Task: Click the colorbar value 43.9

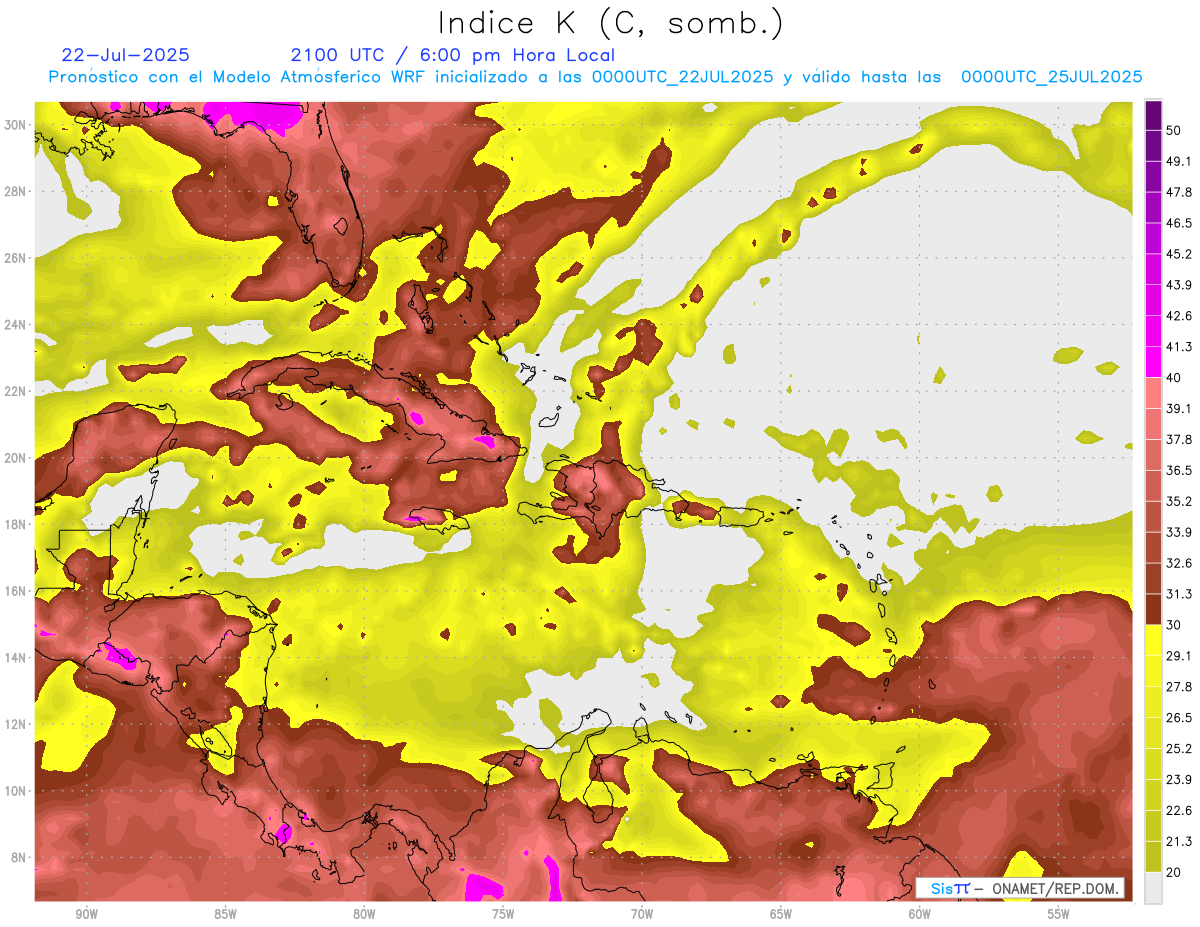Action: tap(1178, 285)
